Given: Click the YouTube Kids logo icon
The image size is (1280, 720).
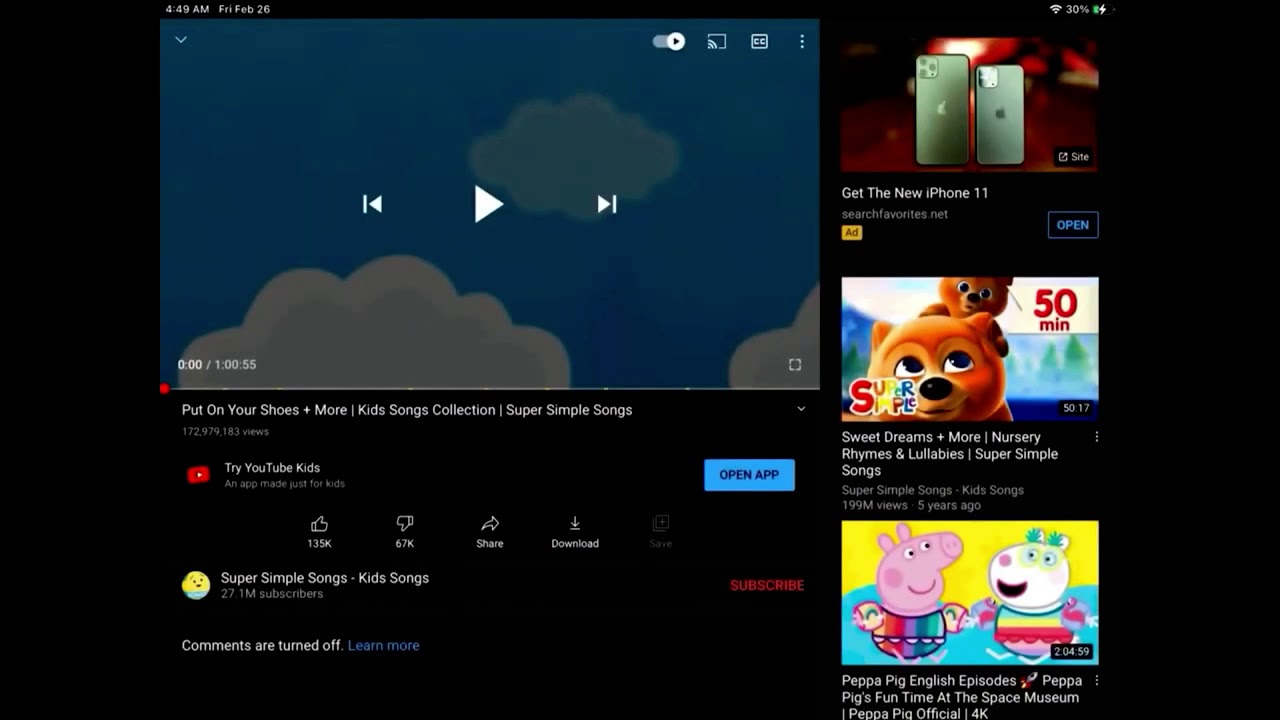Looking at the screenshot, I should click(x=199, y=475).
